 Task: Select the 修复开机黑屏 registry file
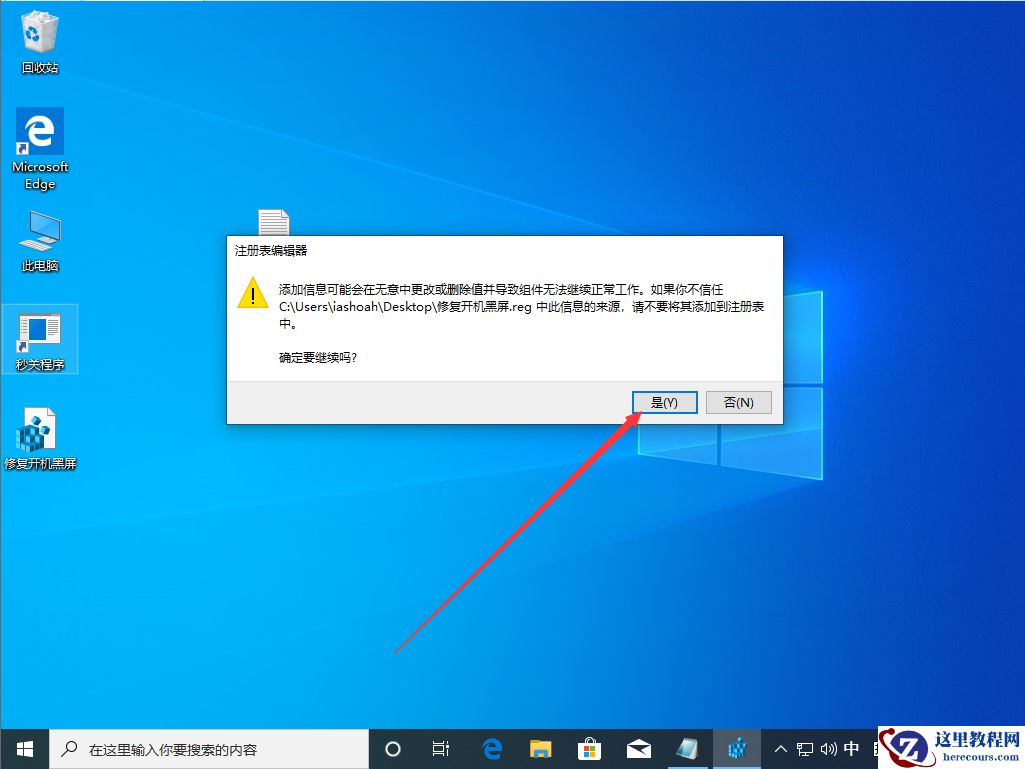pyautogui.click(x=39, y=430)
